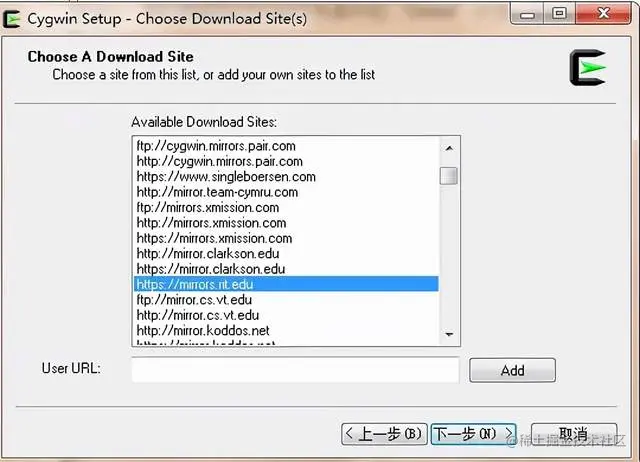
Task: Select ftp://mirrors.xmission.com entry
Action: [286, 207]
